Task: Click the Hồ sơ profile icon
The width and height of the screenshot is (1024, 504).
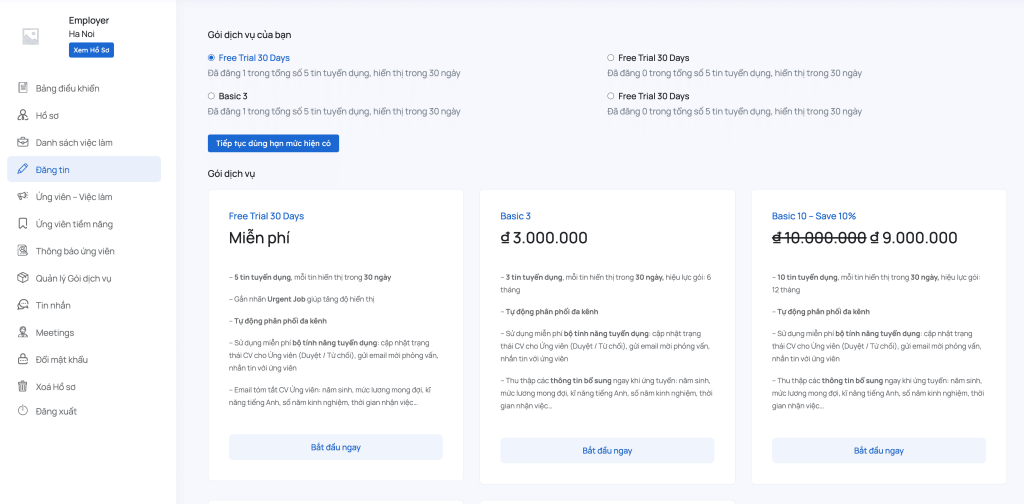Action: [23, 115]
